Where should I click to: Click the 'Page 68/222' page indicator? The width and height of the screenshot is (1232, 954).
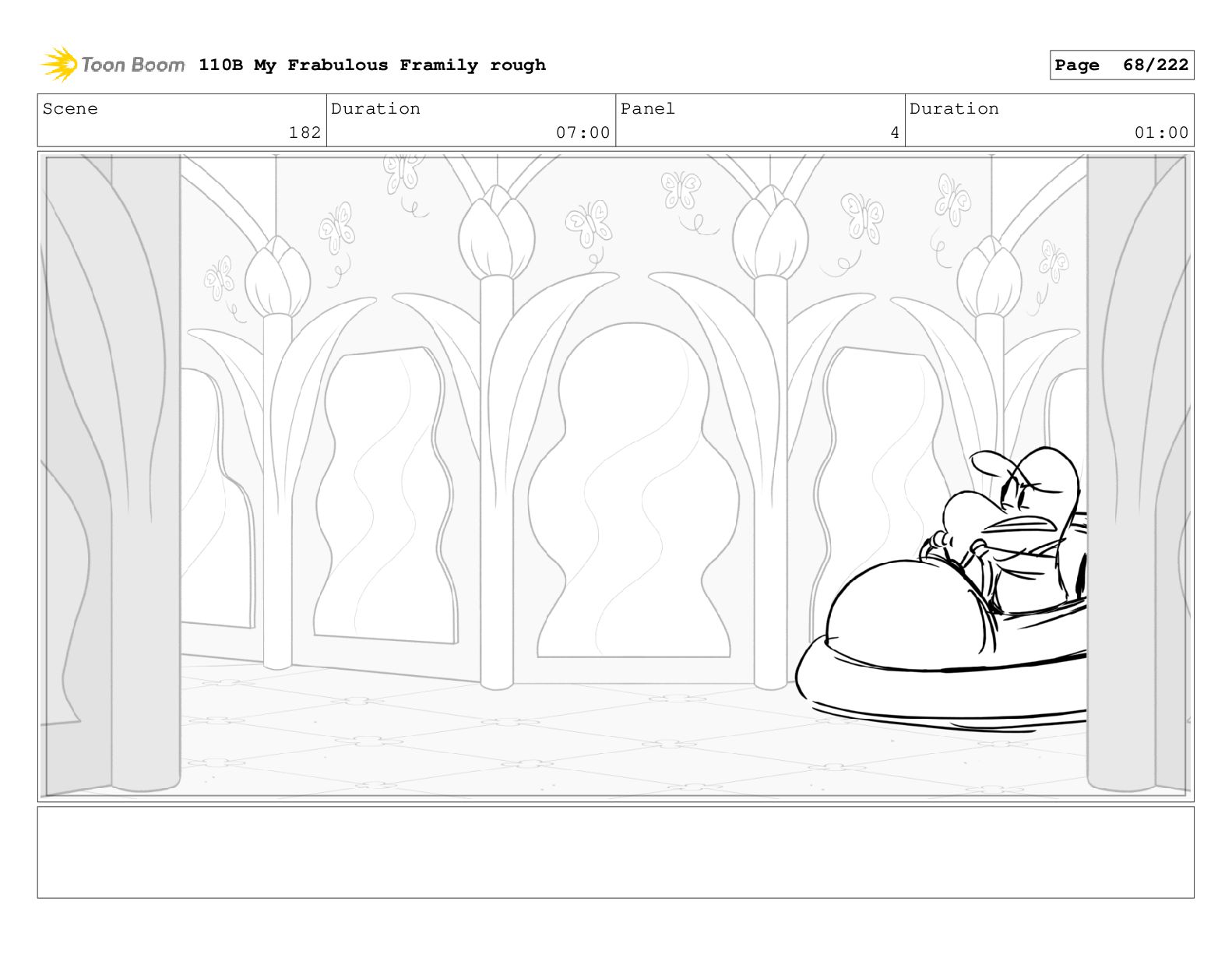[1121, 65]
